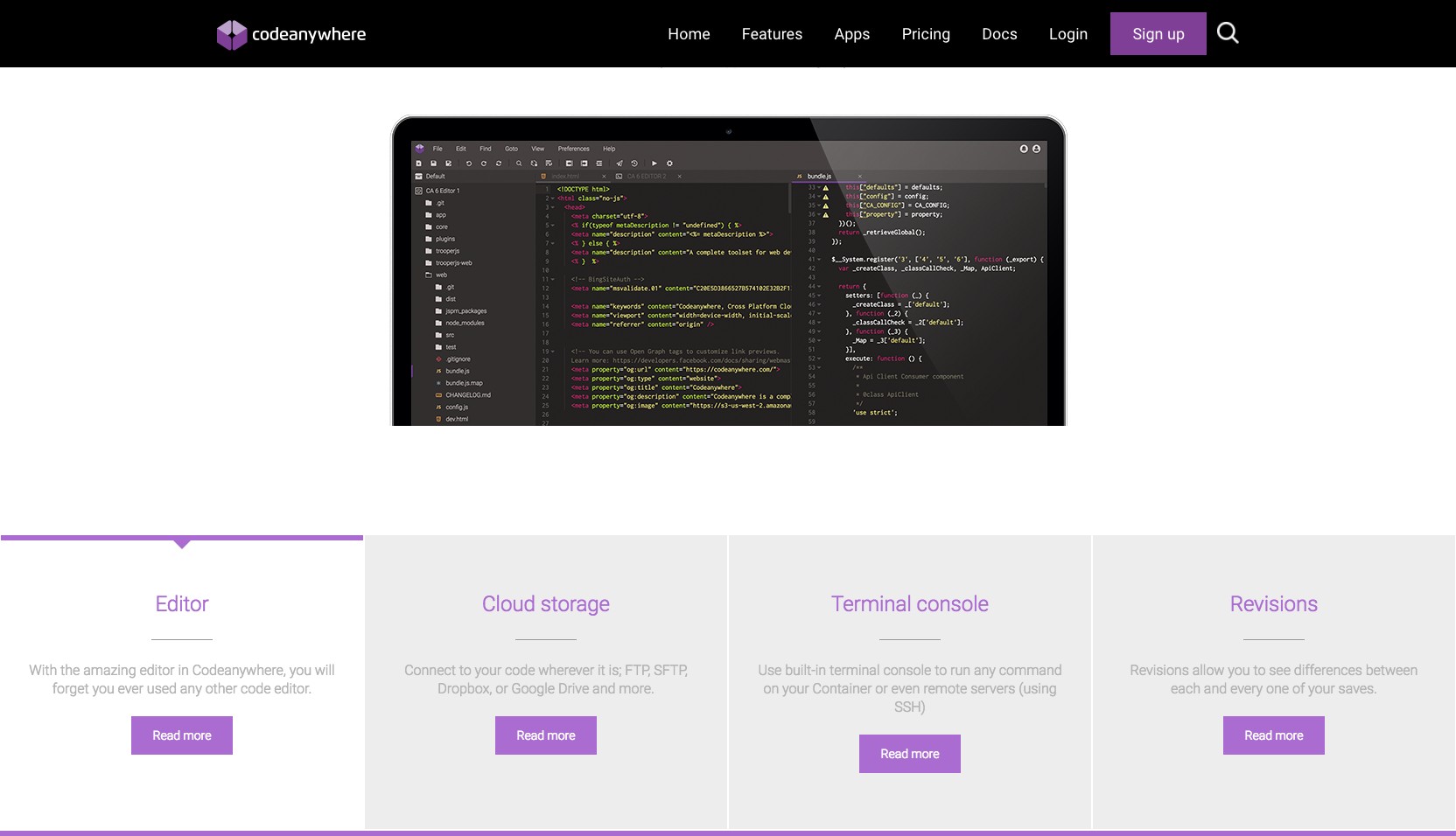Select the Revisions feature heading
1456x836 pixels.
click(x=1274, y=604)
